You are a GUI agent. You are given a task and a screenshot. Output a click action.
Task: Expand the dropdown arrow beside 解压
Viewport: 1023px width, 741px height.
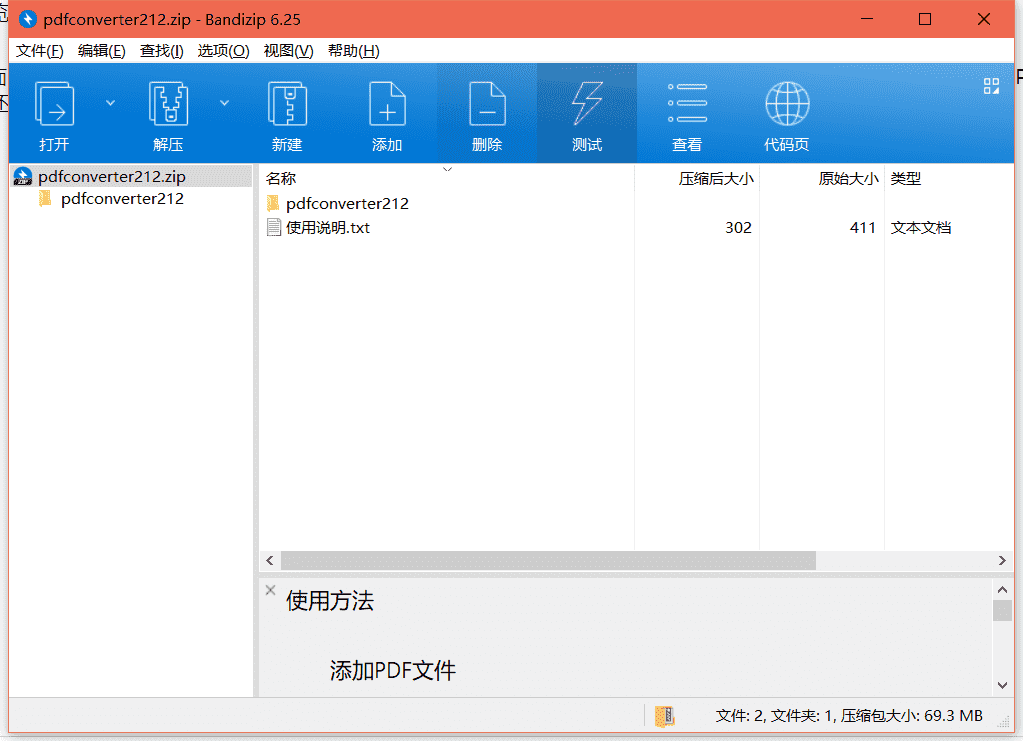click(x=224, y=103)
